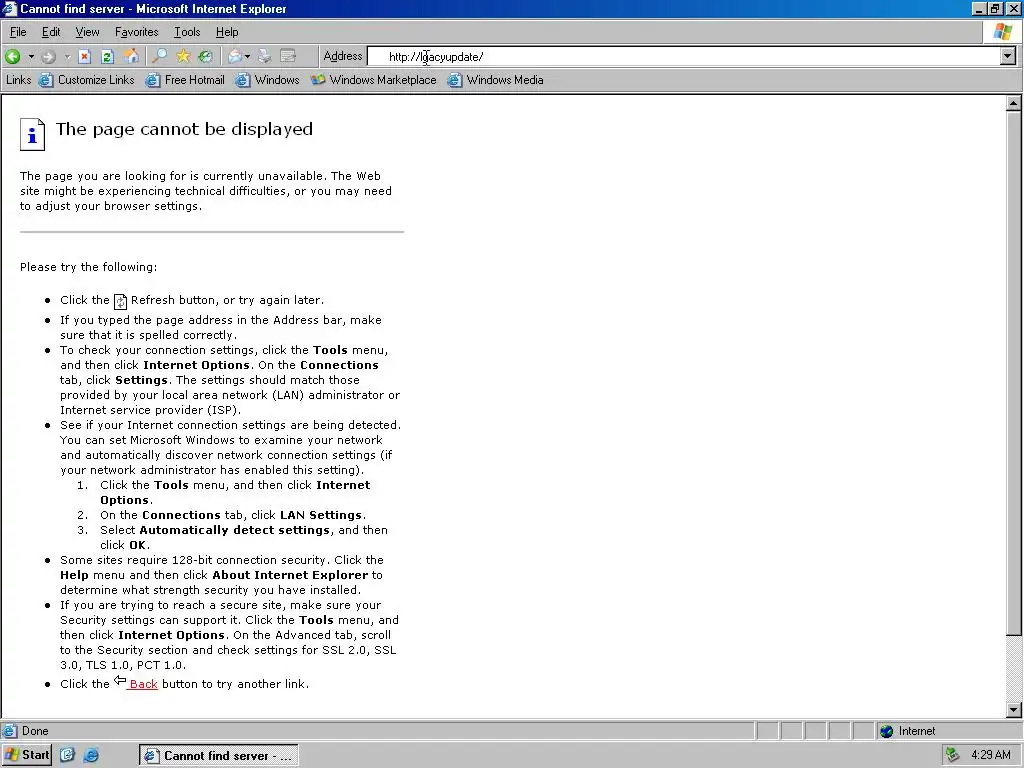Click the IE icon in title bar
1024x768 pixels.
[9, 8]
